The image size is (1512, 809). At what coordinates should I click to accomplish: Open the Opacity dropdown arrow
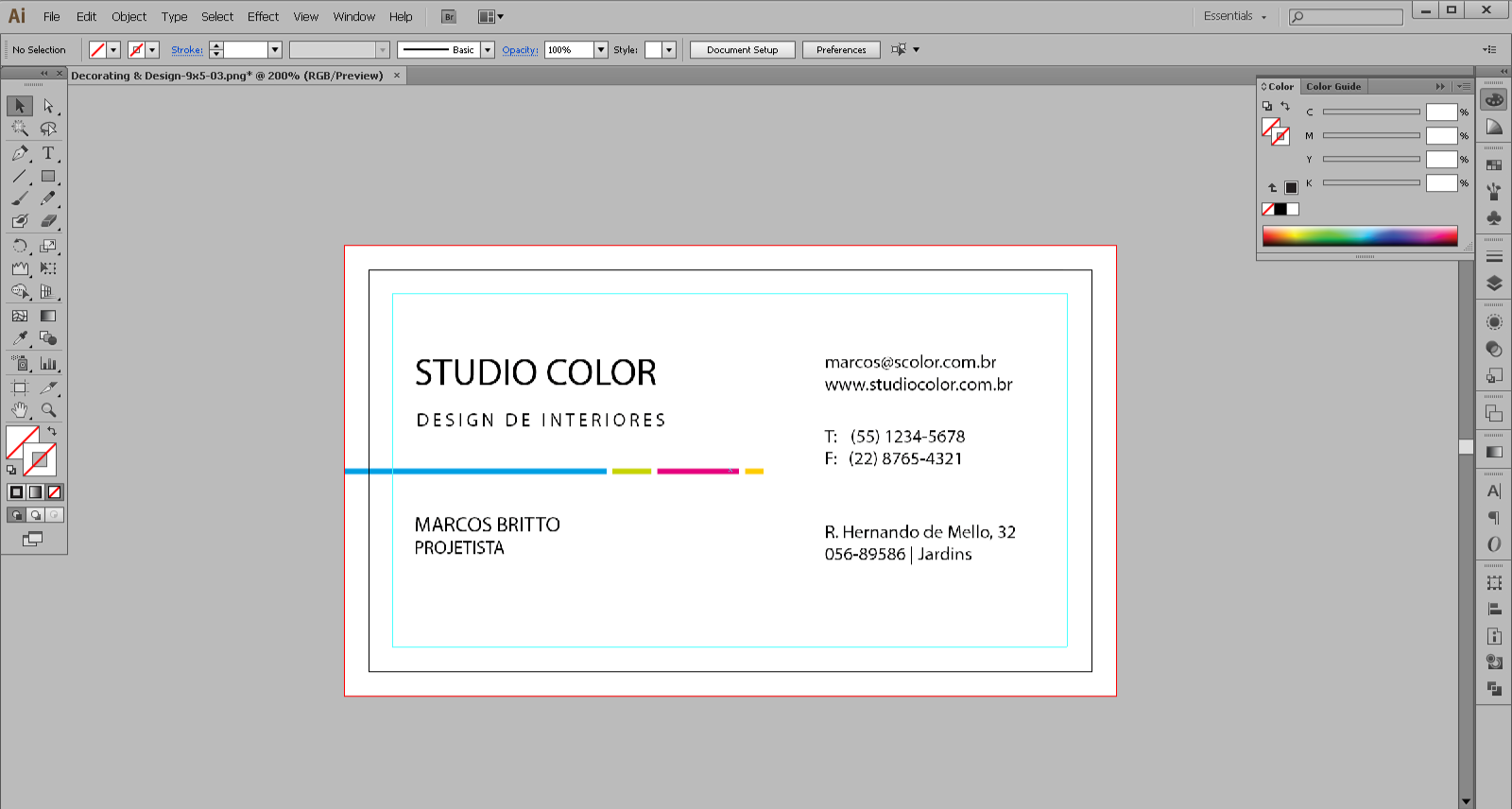click(x=601, y=50)
